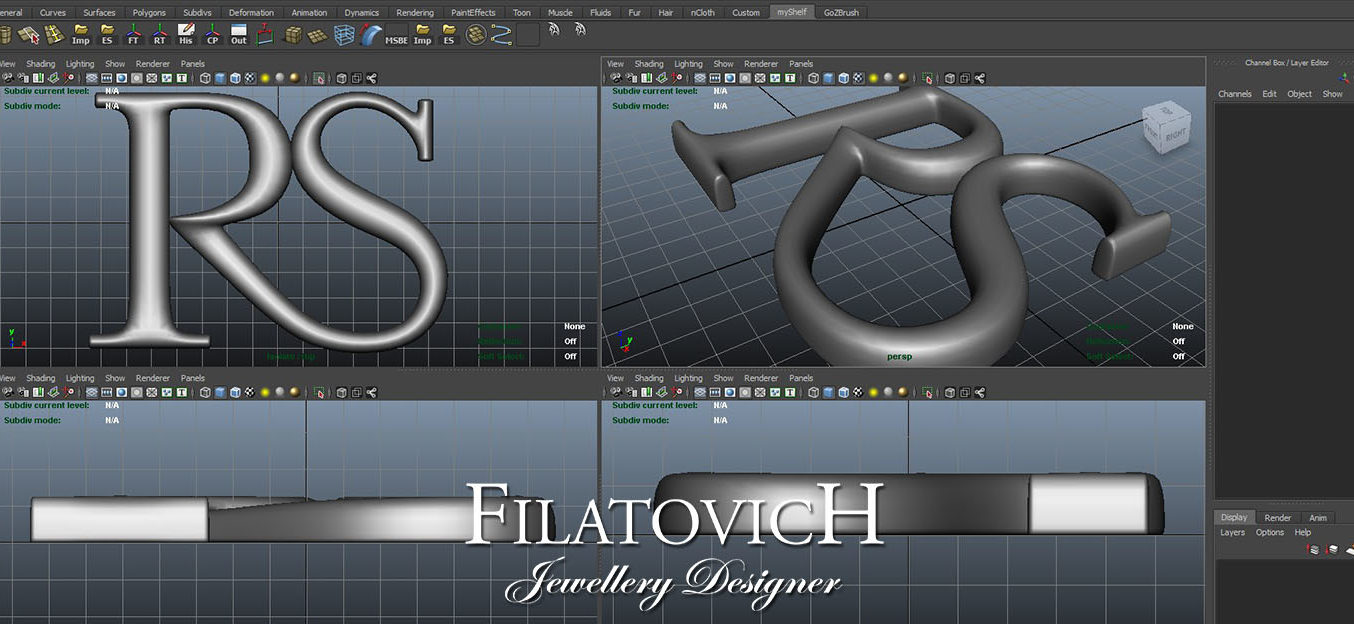Screen dimensions: 1354x624
Task: Click Edit in the Channel Box menu
Action: coord(1269,94)
